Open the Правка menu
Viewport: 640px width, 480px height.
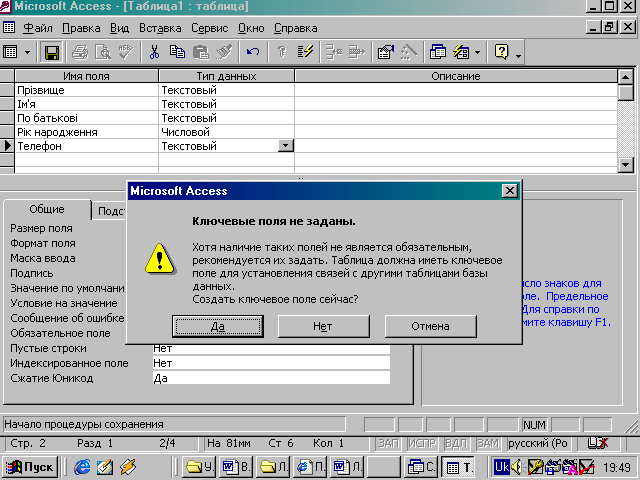tap(81, 28)
